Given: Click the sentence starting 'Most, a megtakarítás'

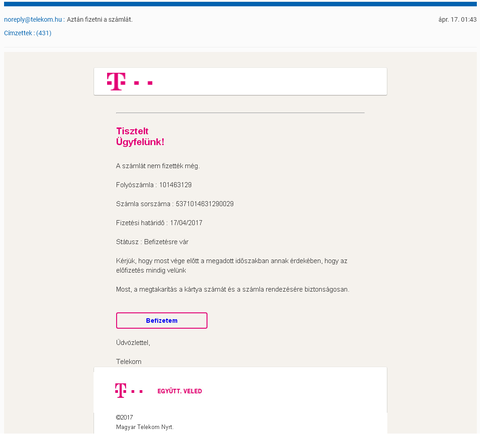Looking at the screenshot, I should click(x=232, y=289).
